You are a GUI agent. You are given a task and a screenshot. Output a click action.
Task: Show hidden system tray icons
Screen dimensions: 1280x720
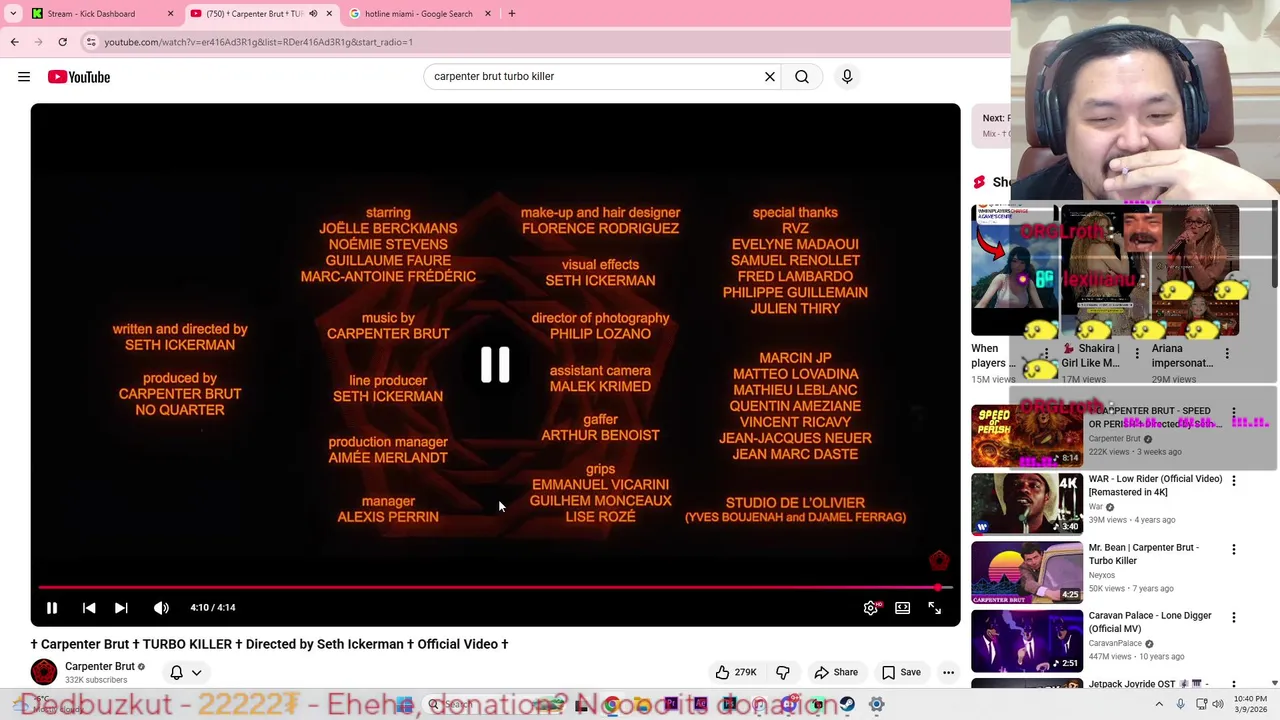tap(1159, 705)
